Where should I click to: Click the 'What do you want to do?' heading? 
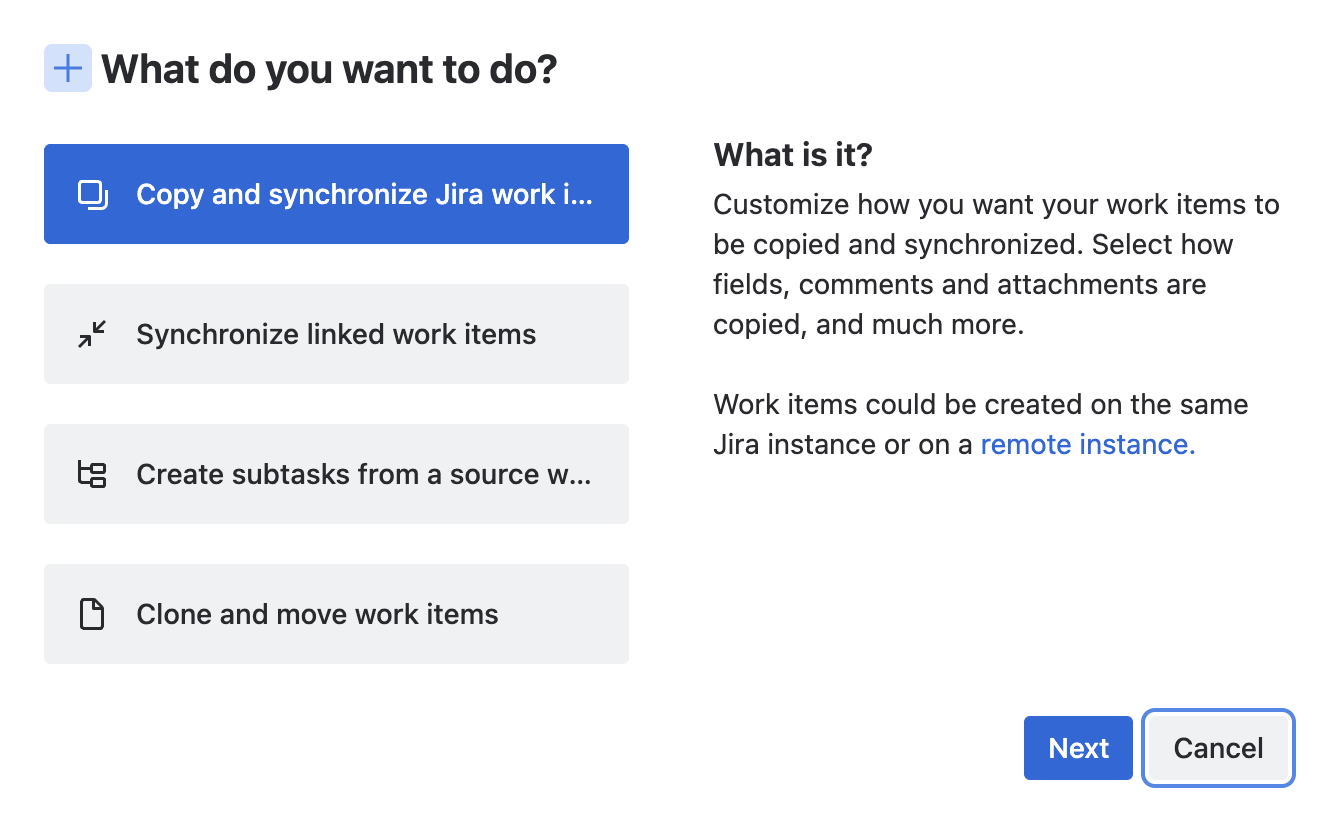[x=329, y=69]
